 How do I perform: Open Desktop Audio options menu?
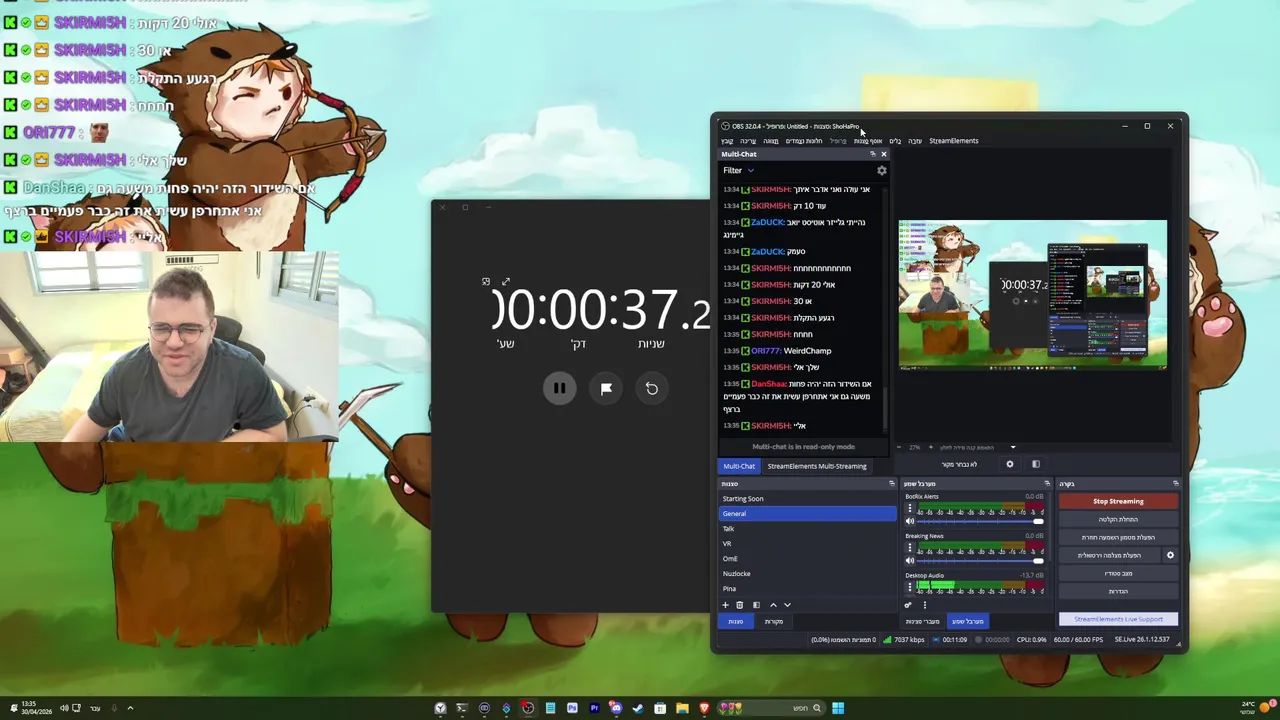click(910, 587)
